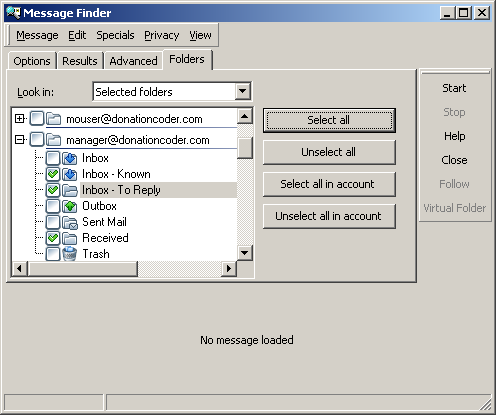Collapse the manager@donationcoder.com account tree
Screen dimensions: 496x415
click(20, 140)
